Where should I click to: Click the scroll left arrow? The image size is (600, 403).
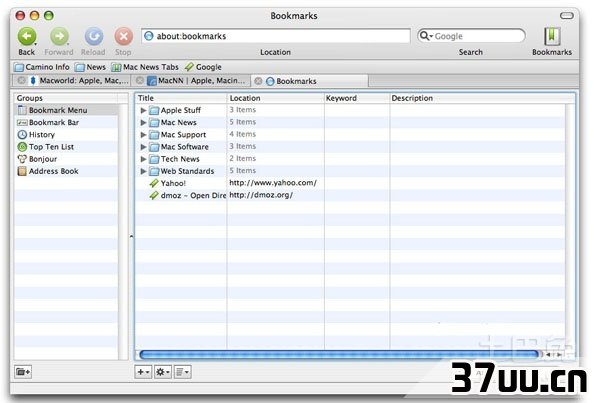(548, 355)
